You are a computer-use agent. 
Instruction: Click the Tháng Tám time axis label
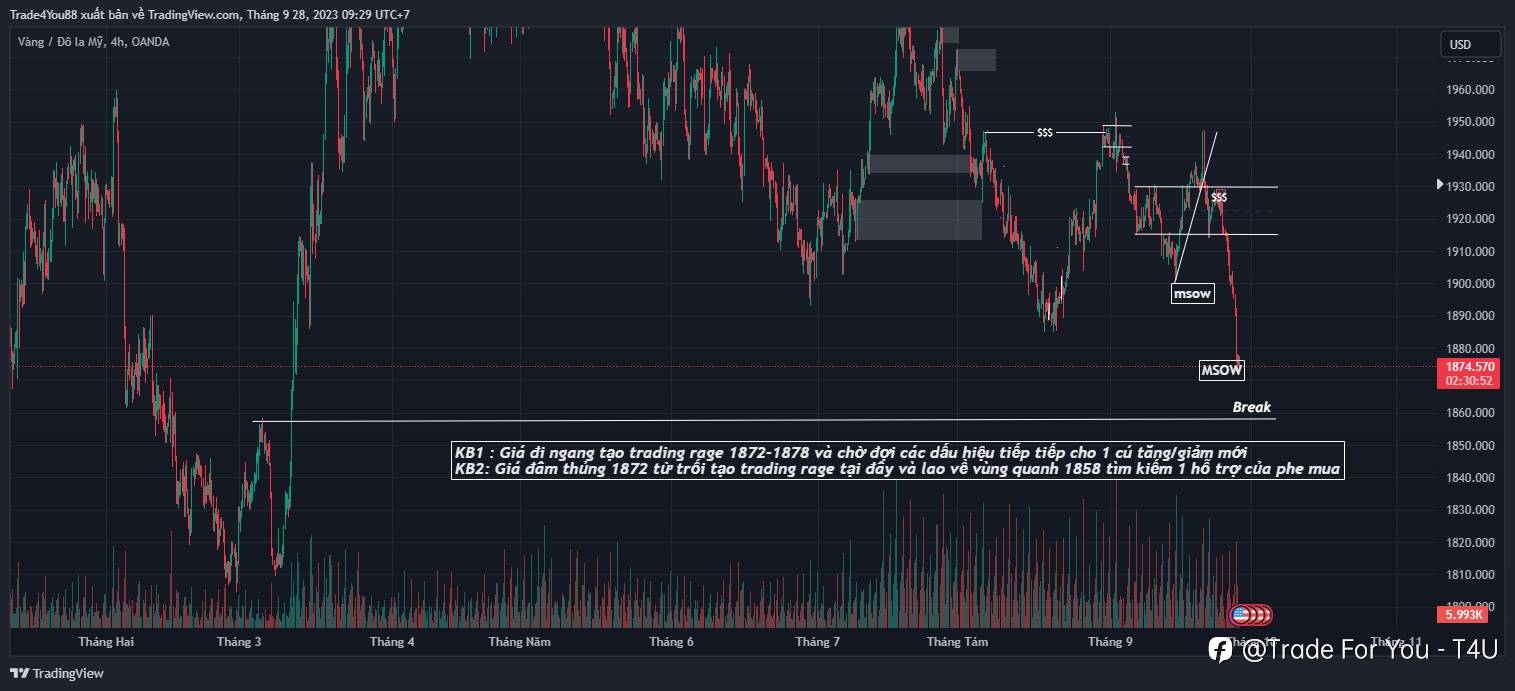point(957,642)
